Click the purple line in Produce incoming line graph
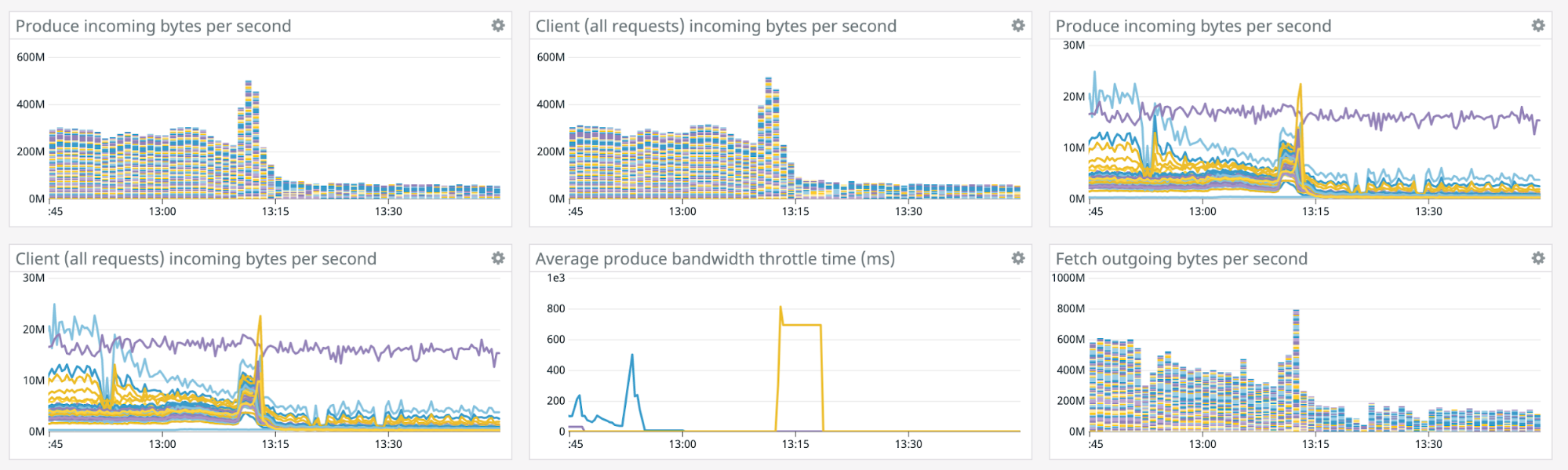1568x470 pixels. coord(1412,118)
